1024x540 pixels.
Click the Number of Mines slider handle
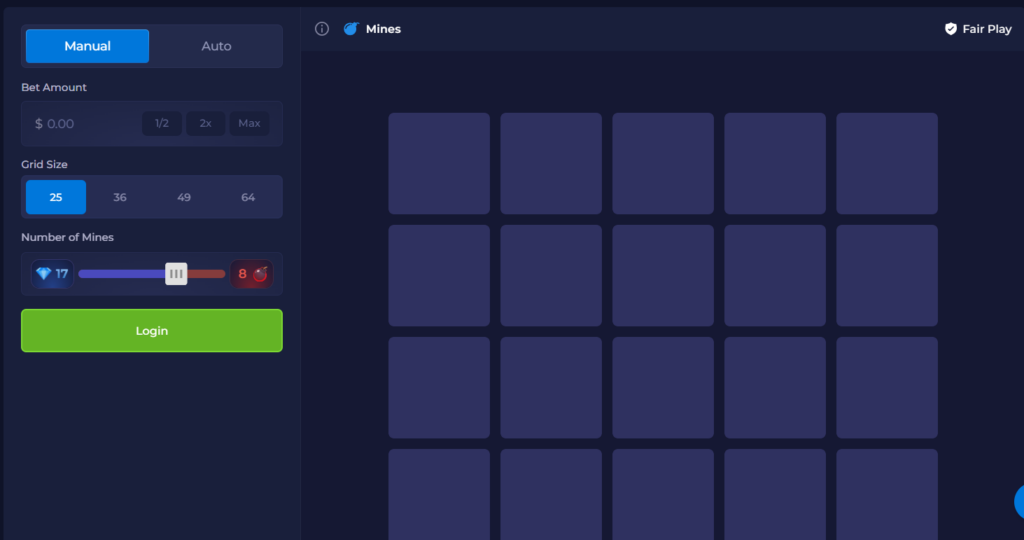[176, 274]
